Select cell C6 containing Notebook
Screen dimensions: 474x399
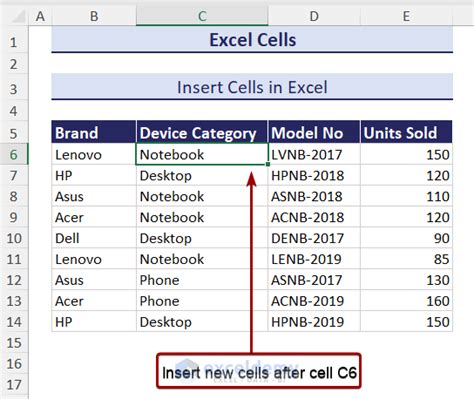[202, 154]
